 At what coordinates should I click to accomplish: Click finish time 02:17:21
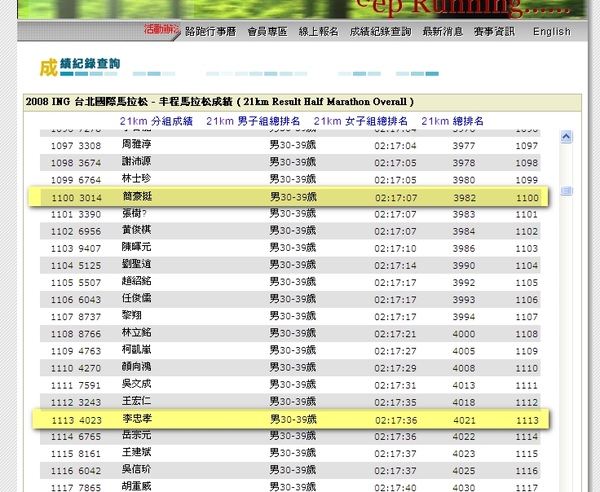coord(395,334)
